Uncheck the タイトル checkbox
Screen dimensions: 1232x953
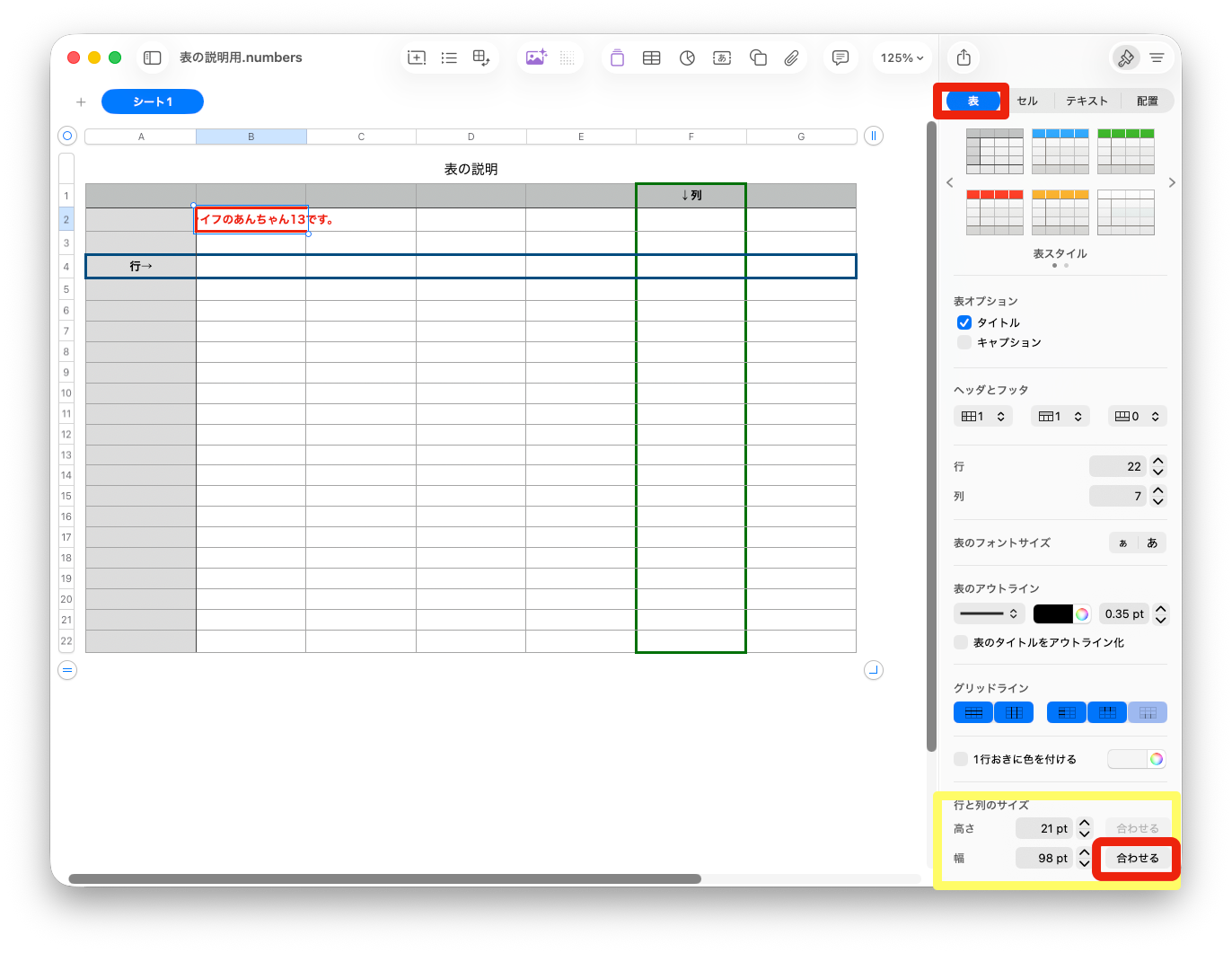click(x=964, y=322)
